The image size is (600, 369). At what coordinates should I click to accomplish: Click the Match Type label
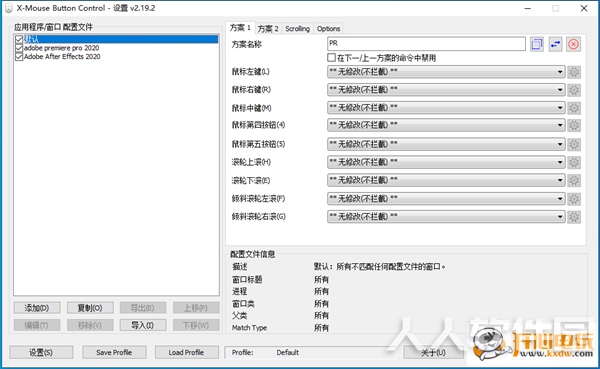(249, 328)
